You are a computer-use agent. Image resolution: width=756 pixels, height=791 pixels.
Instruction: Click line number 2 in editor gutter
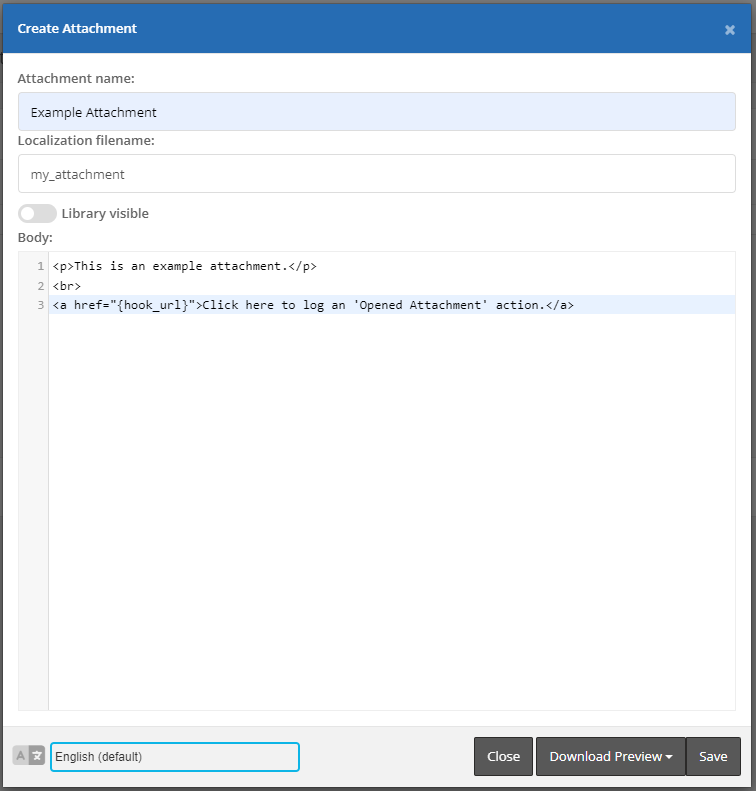[x=40, y=286]
